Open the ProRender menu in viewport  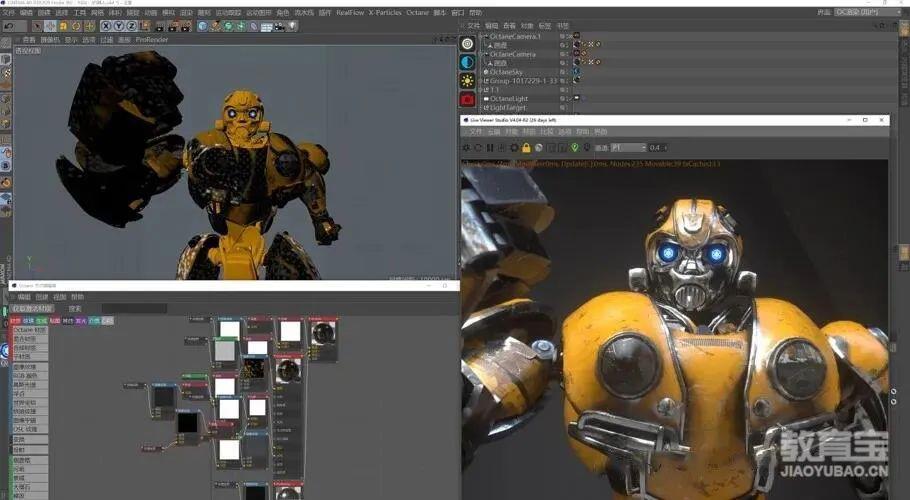point(151,40)
